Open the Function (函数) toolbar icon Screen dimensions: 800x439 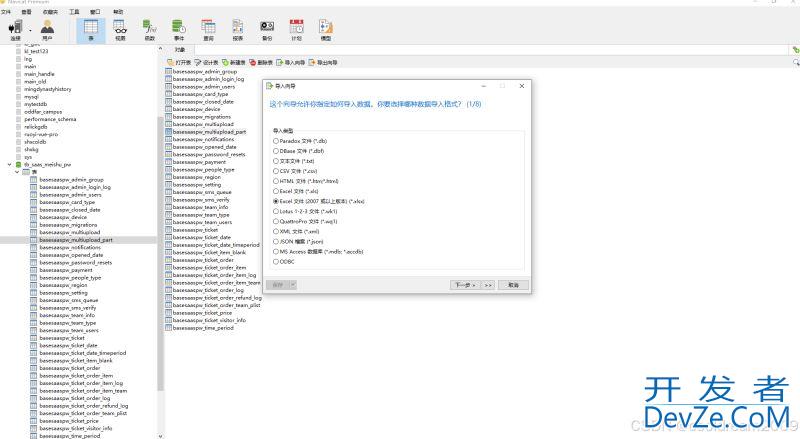point(149,29)
